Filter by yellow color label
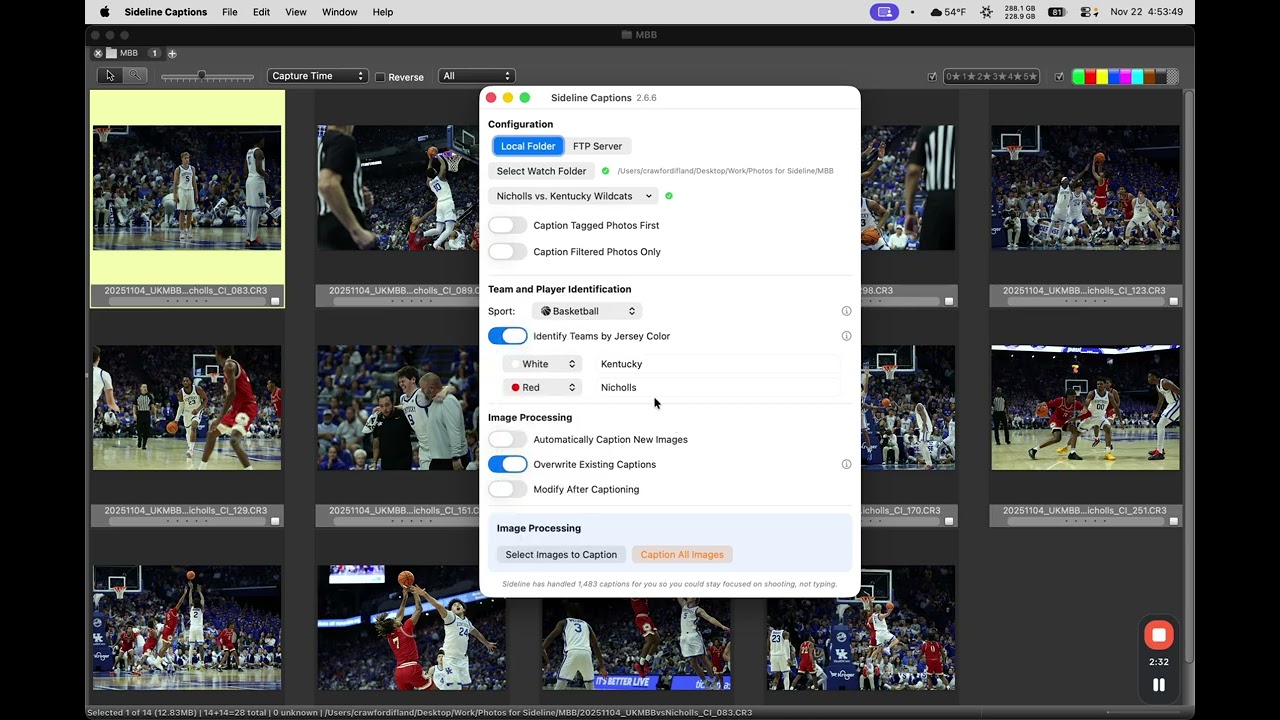This screenshot has height=720, width=1280. 1102,76
